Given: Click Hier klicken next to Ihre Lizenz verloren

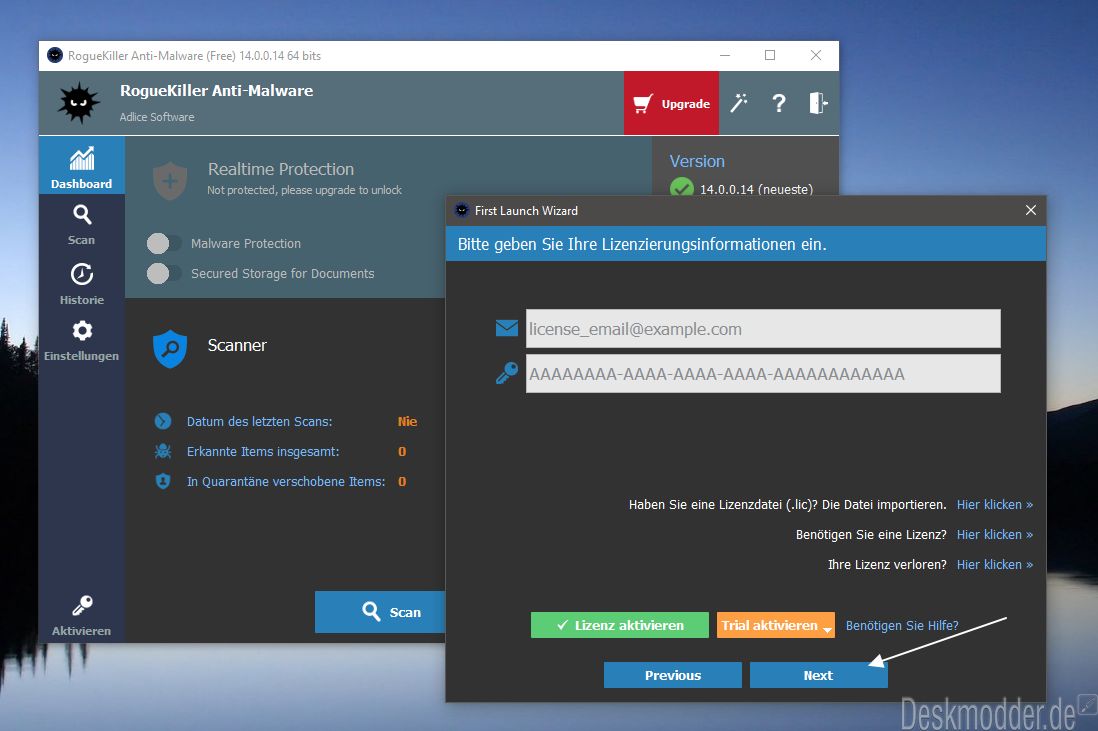Looking at the screenshot, I should click(x=994, y=564).
